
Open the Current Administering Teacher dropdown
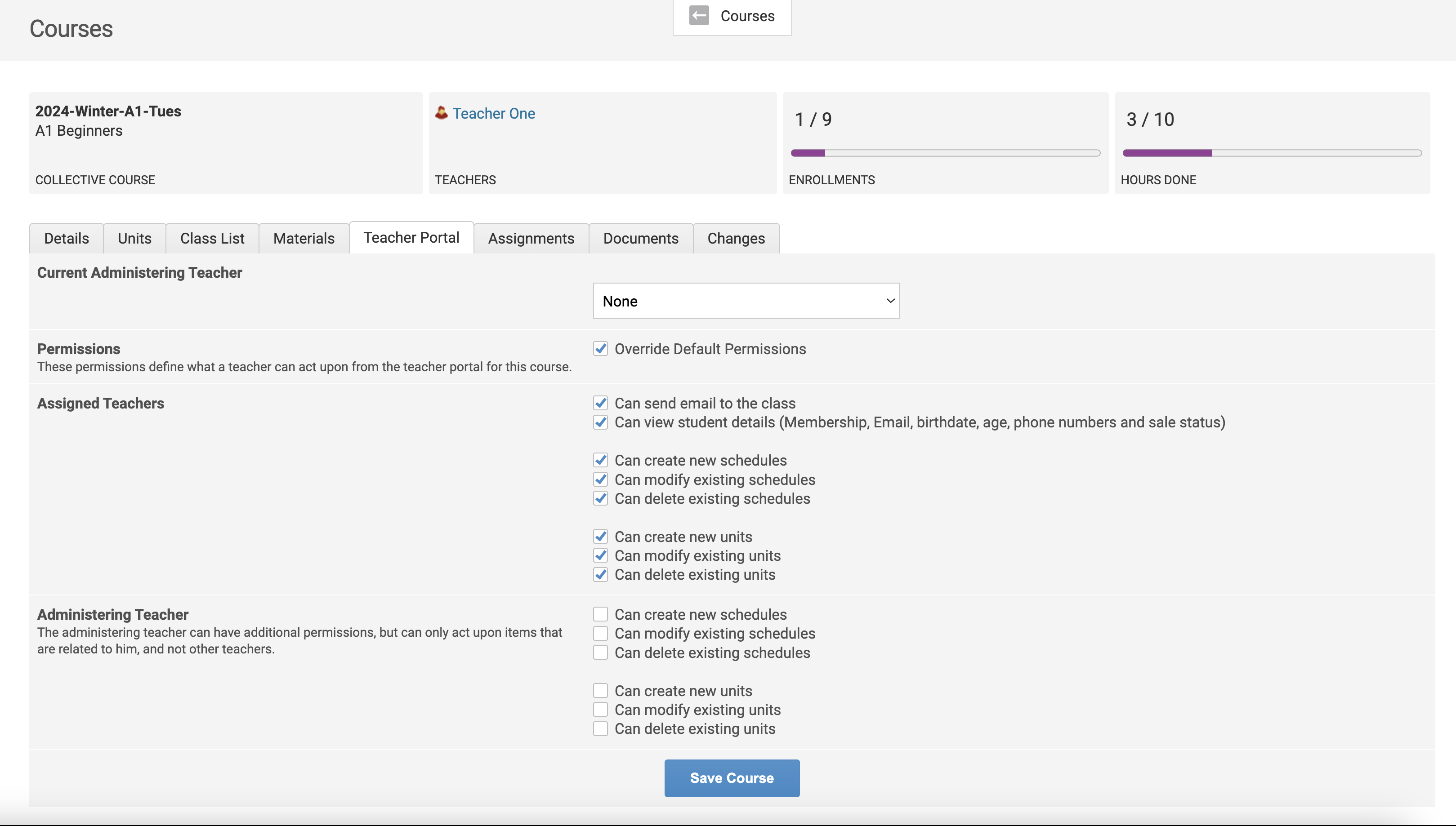[746, 301]
